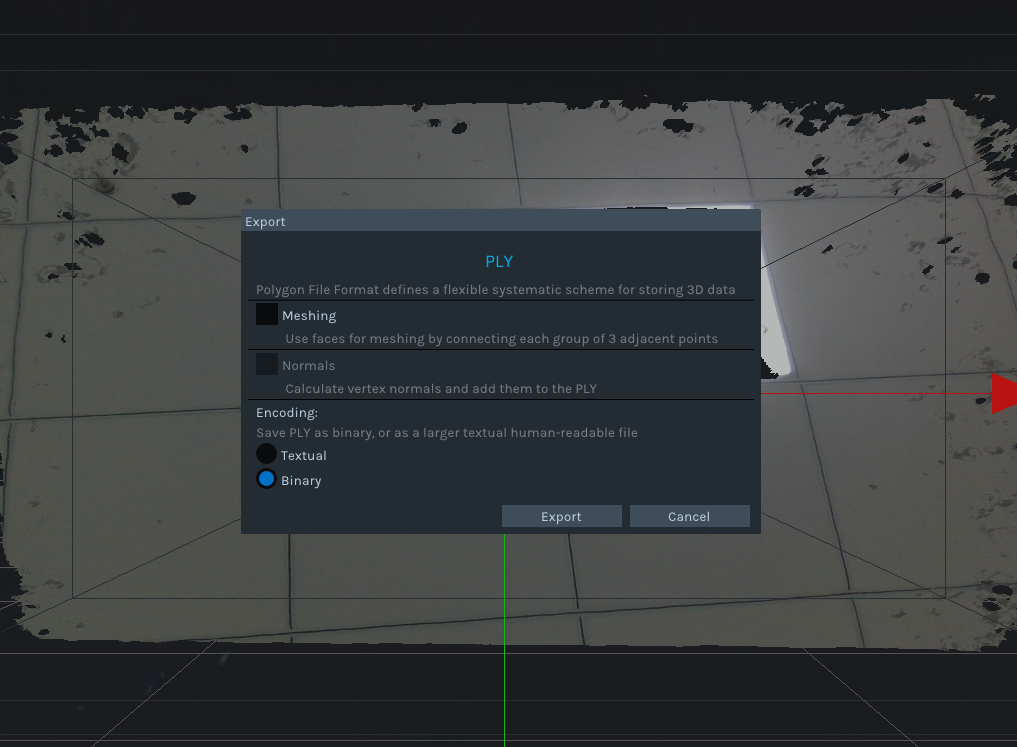Click the meshing faces description line
This screenshot has height=747, width=1017.
coord(501,338)
